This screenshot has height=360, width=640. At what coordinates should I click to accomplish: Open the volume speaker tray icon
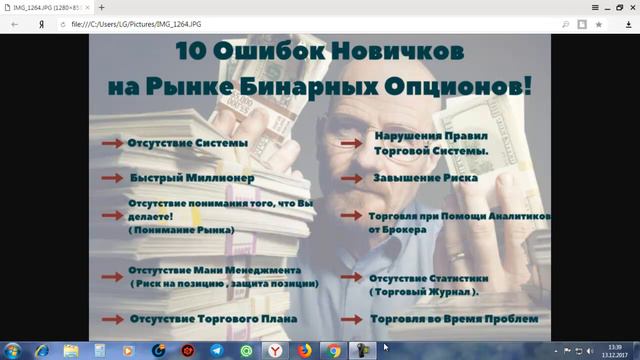pos(590,351)
